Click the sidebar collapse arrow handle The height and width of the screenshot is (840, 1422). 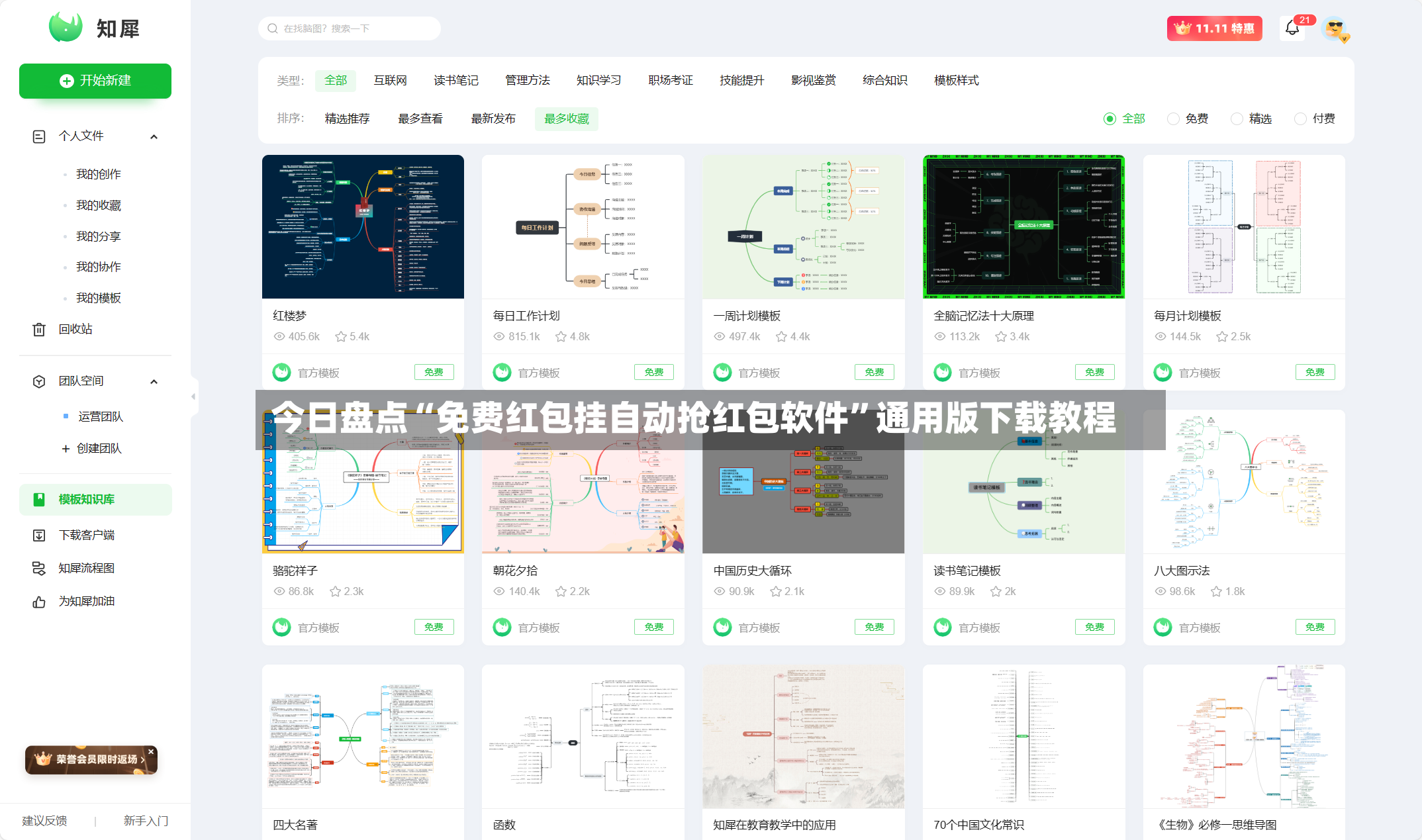tap(193, 397)
